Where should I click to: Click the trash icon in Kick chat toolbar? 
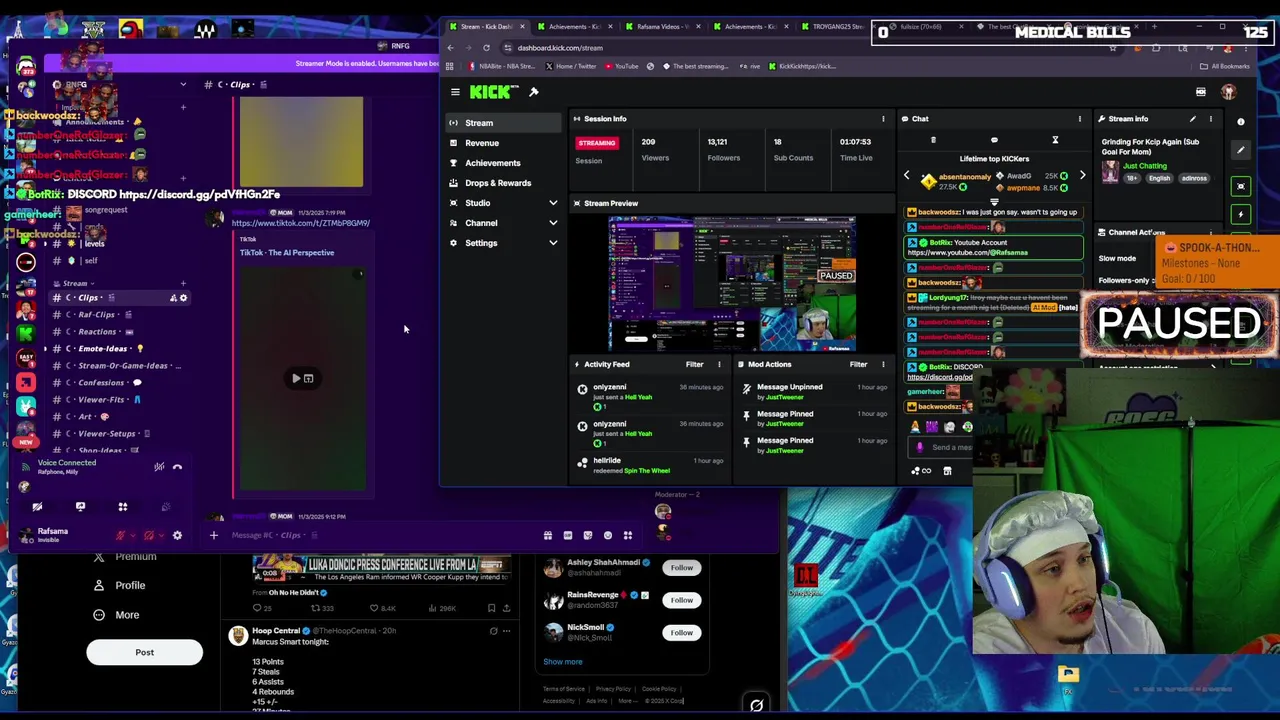point(933,140)
